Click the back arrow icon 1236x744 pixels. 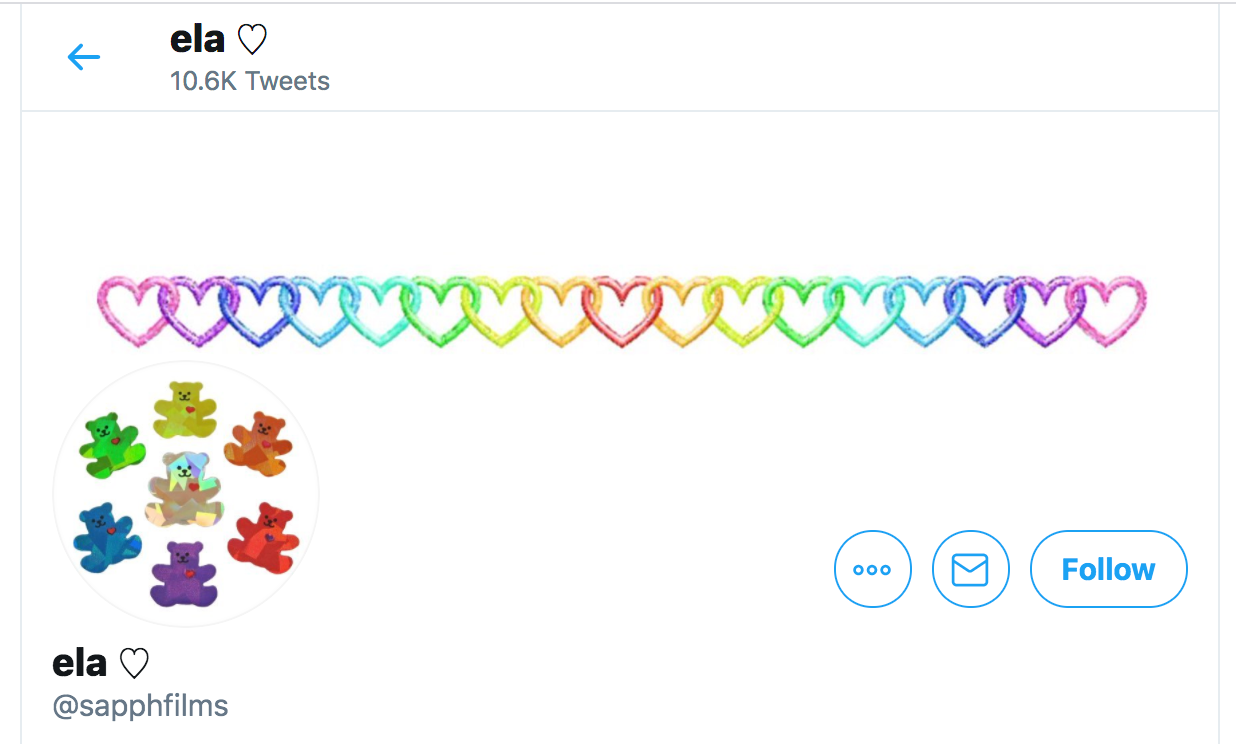click(84, 57)
